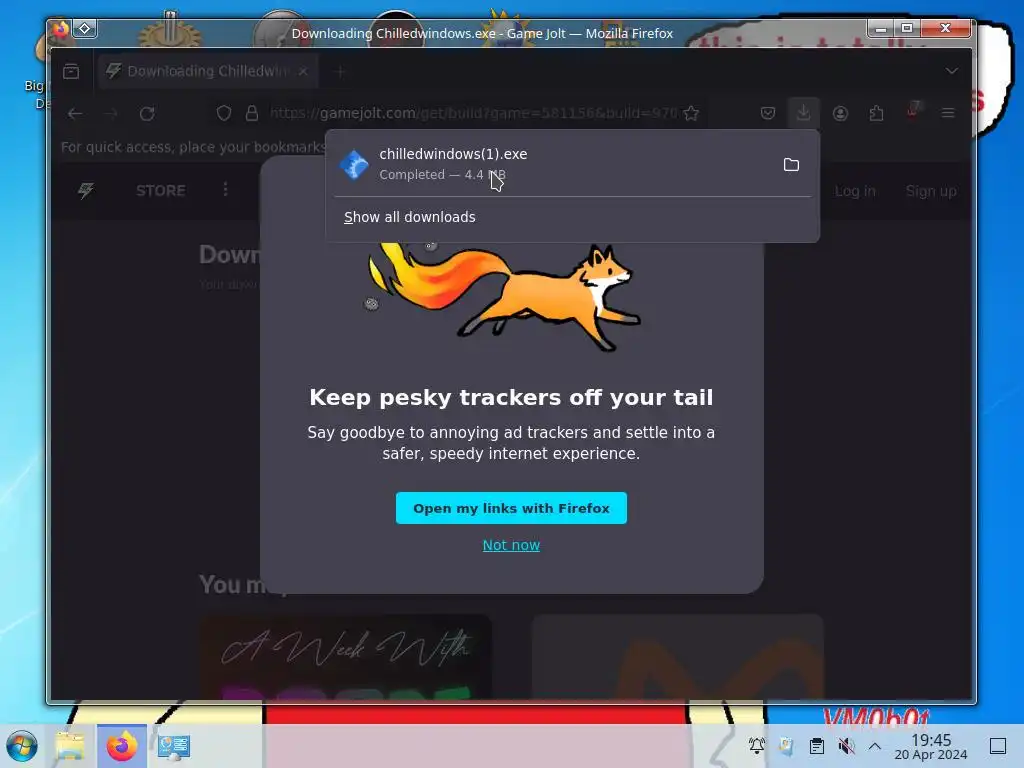The width and height of the screenshot is (1024, 768).
Task: Open a new tab with plus button
Action: tap(339, 71)
